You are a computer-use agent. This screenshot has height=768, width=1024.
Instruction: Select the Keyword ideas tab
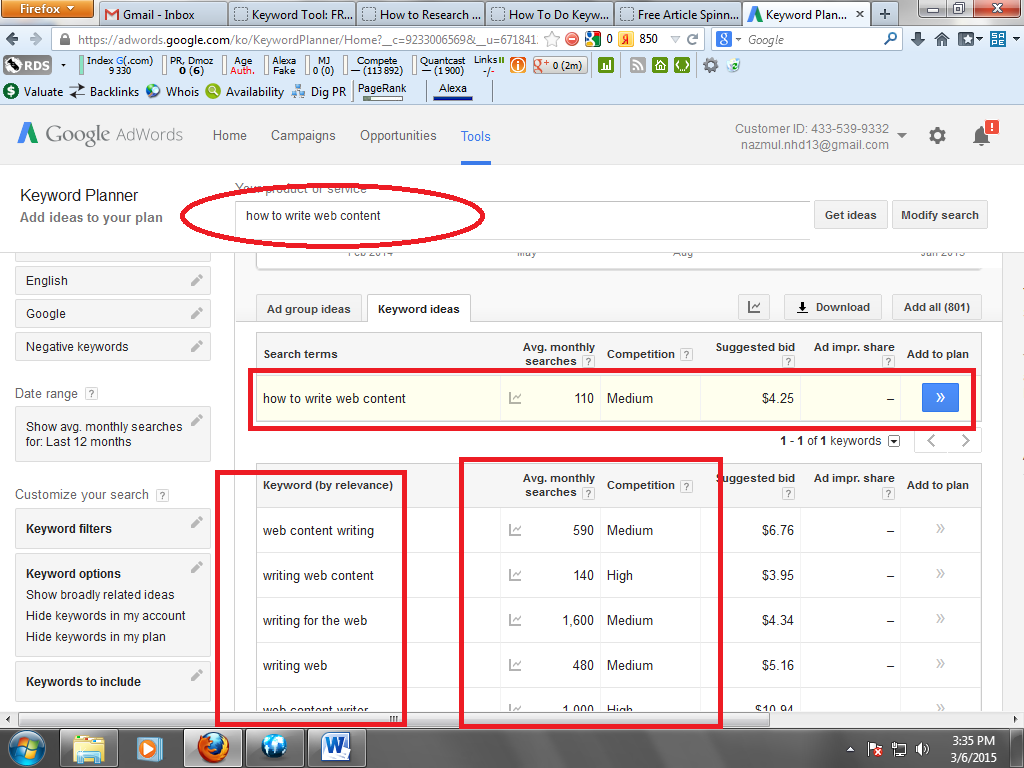(419, 309)
